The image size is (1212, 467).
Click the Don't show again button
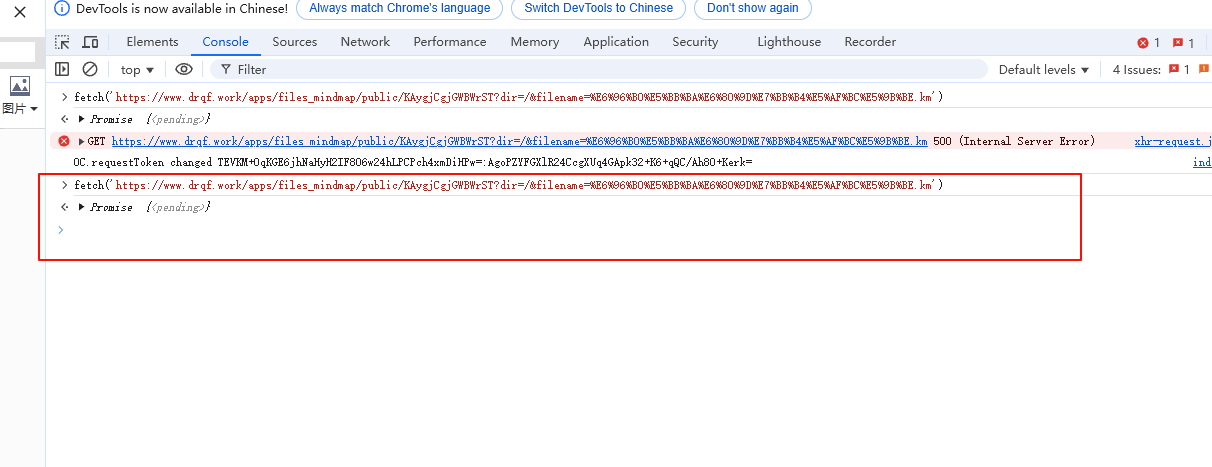(753, 8)
